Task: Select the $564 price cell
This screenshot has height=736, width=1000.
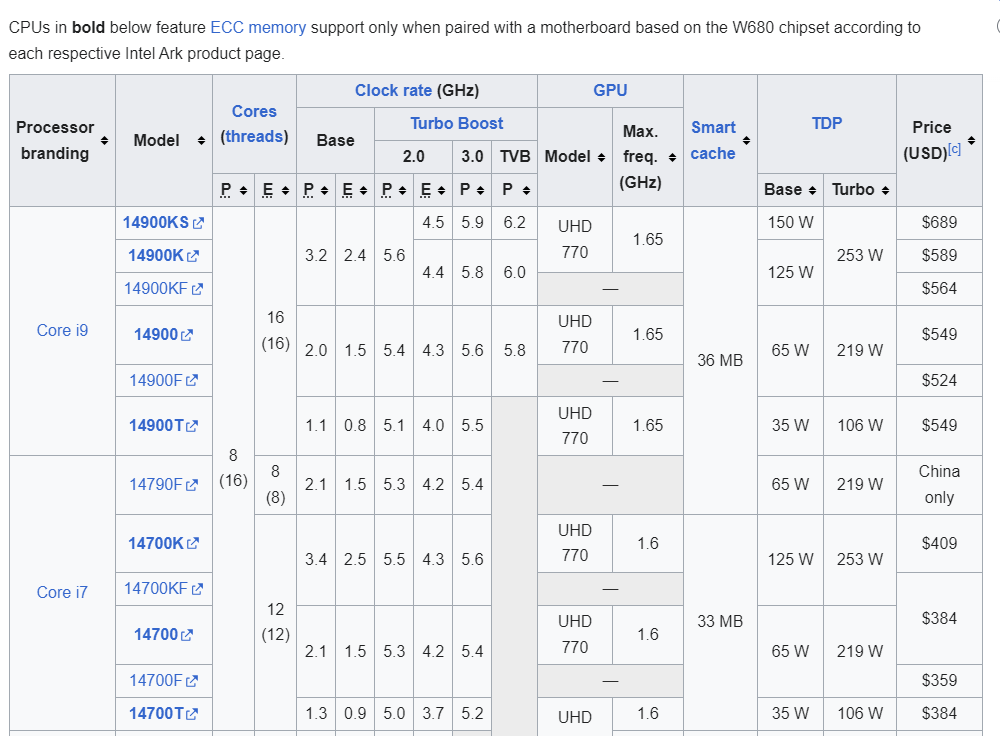Action: click(939, 289)
